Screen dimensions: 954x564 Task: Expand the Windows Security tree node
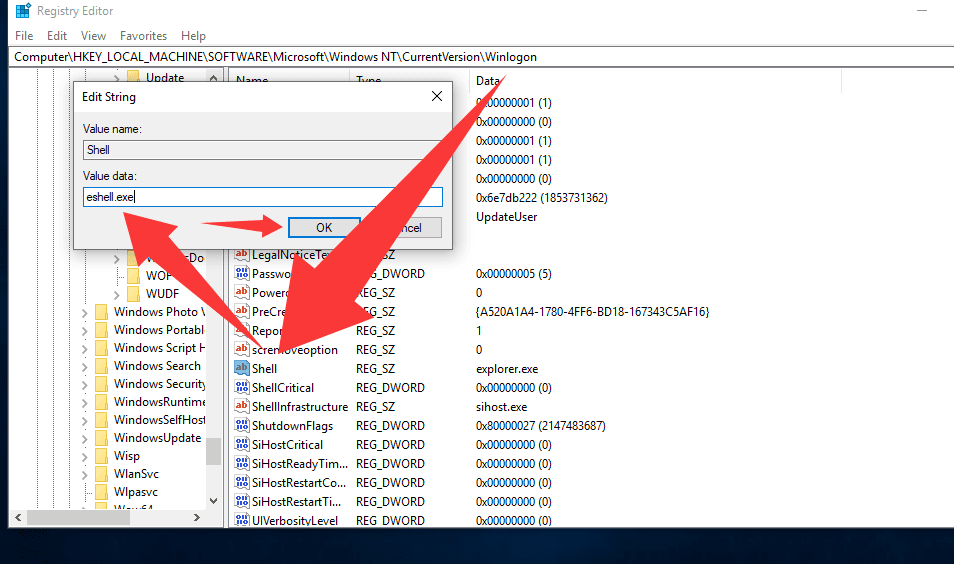point(85,385)
